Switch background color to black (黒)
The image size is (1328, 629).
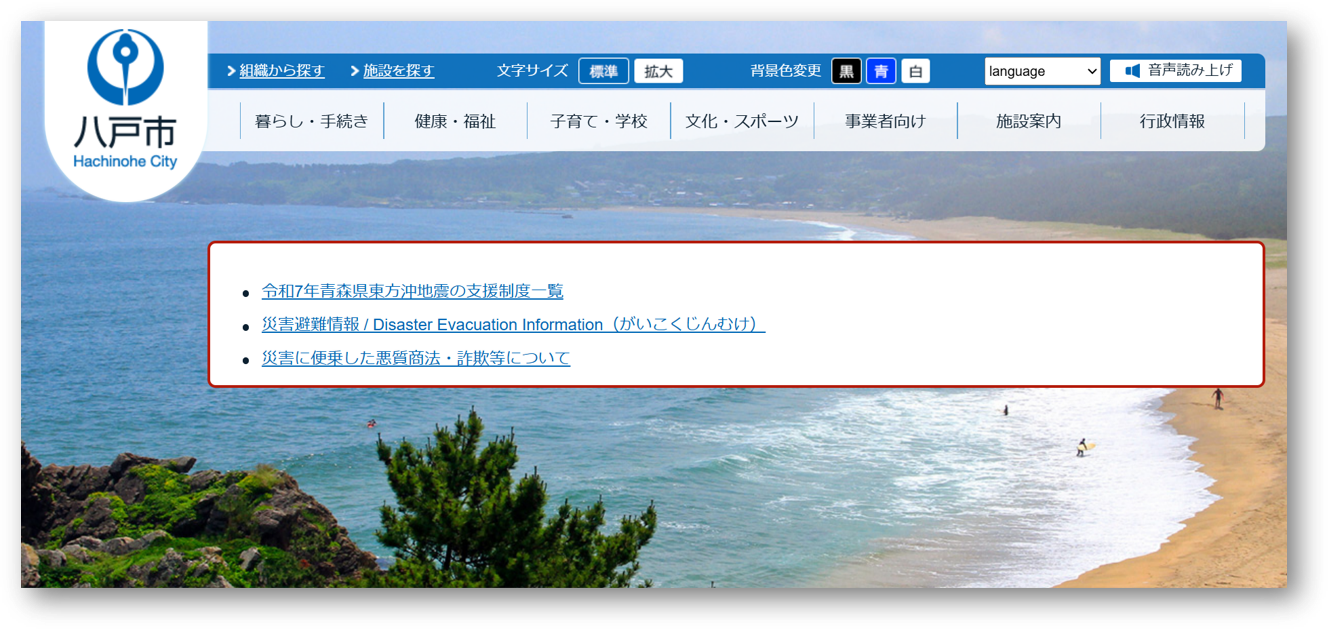coord(846,71)
